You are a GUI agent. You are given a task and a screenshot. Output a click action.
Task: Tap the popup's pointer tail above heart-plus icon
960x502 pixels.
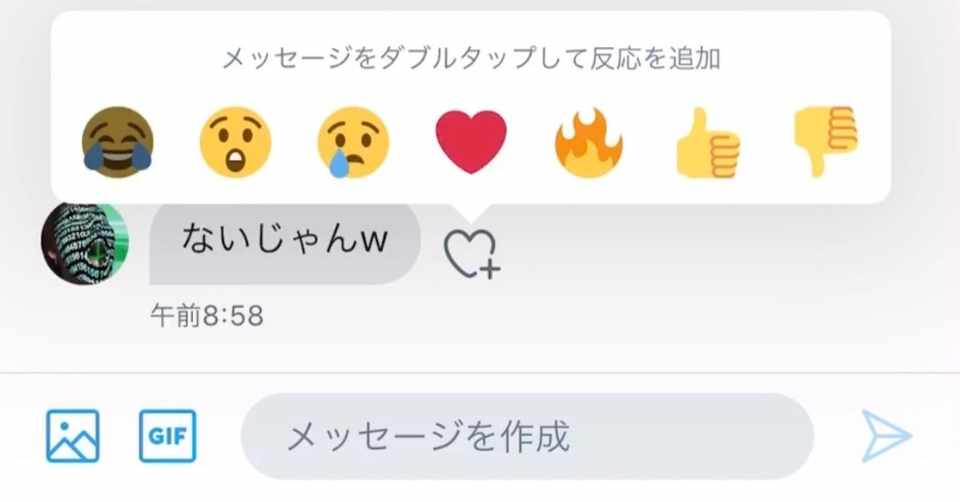471,212
